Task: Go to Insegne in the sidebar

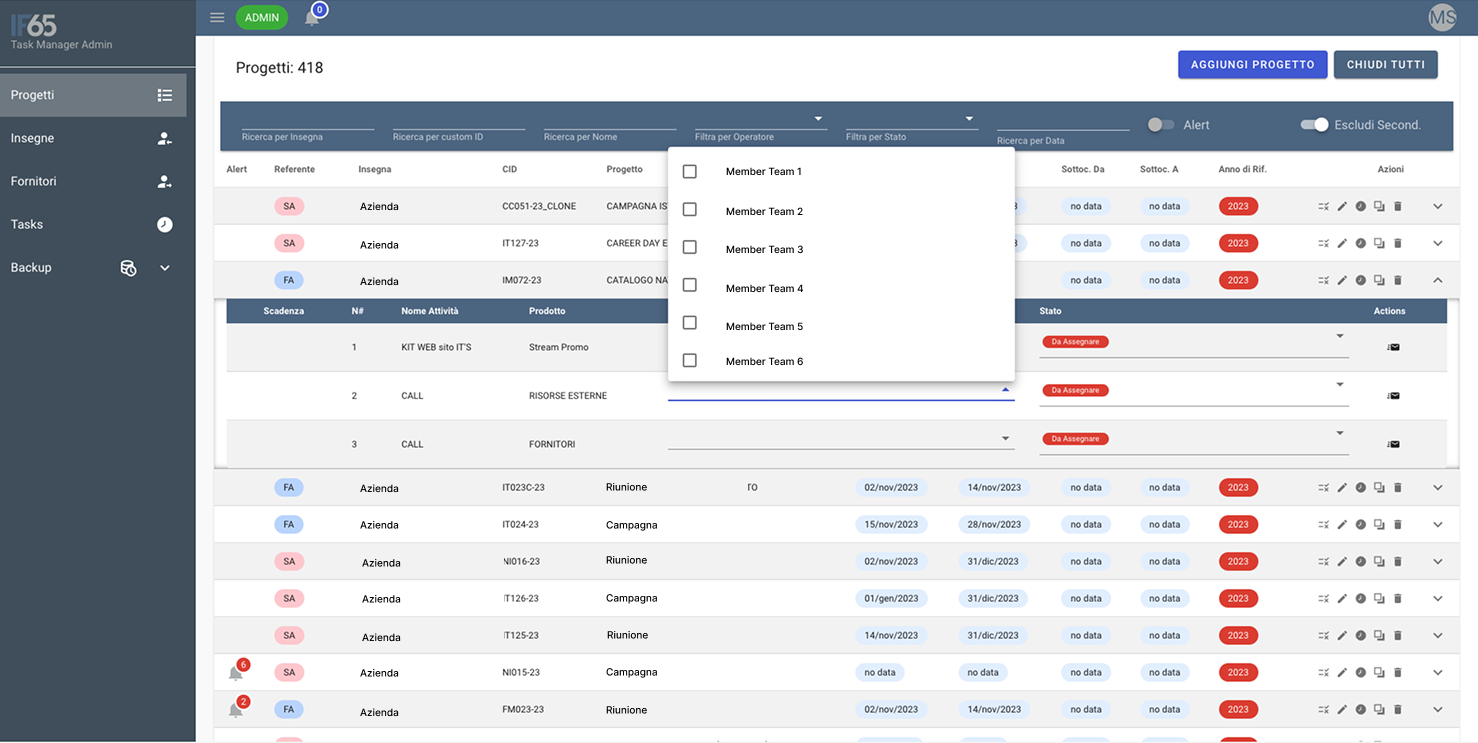Action: pos(93,138)
